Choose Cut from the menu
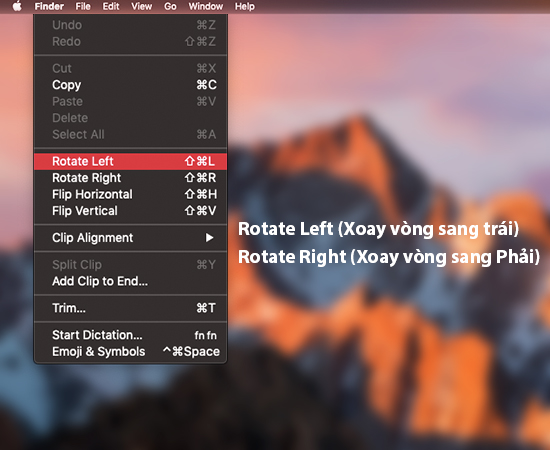 tap(130, 68)
